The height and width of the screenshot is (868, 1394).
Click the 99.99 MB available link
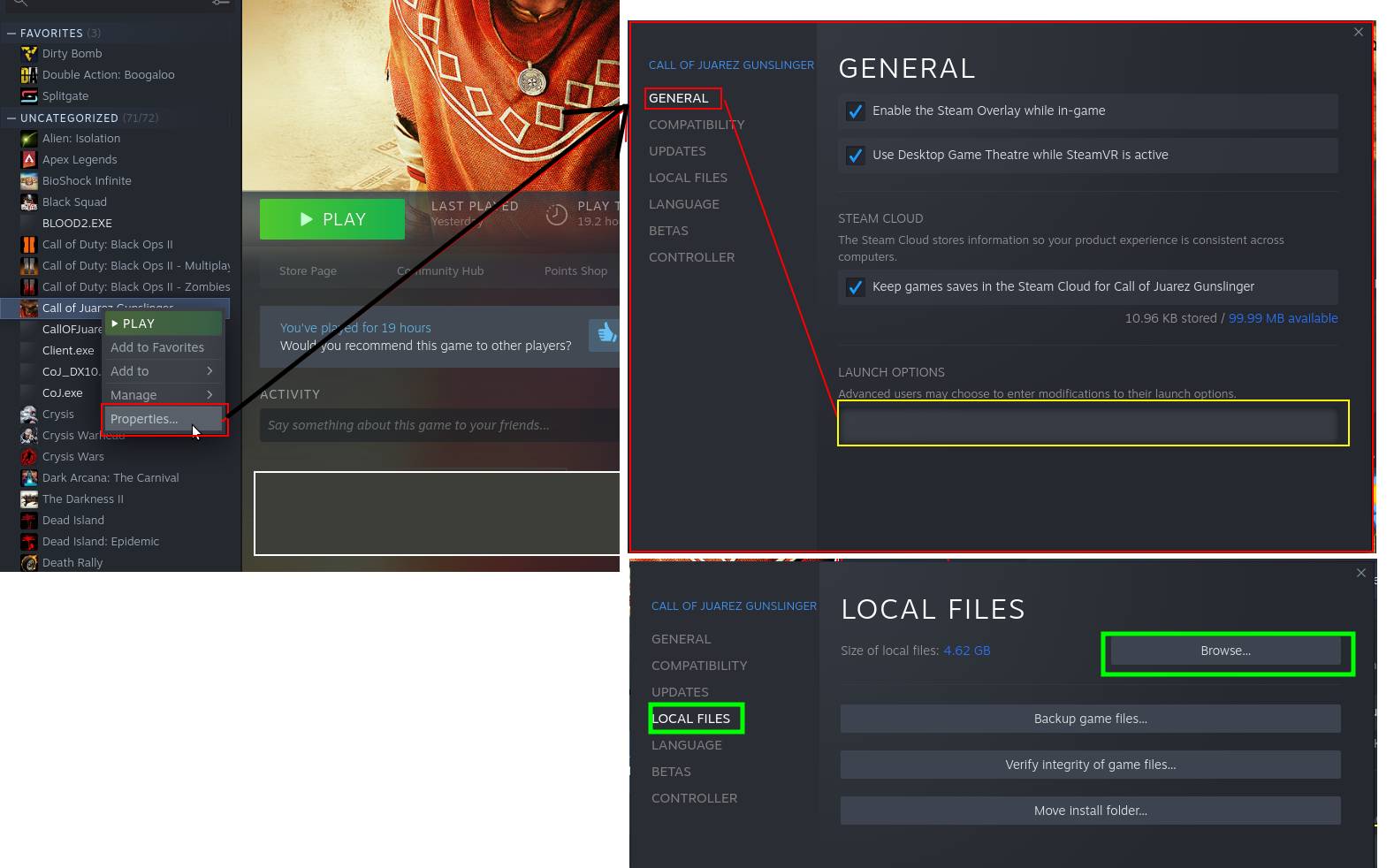click(x=1283, y=318)
